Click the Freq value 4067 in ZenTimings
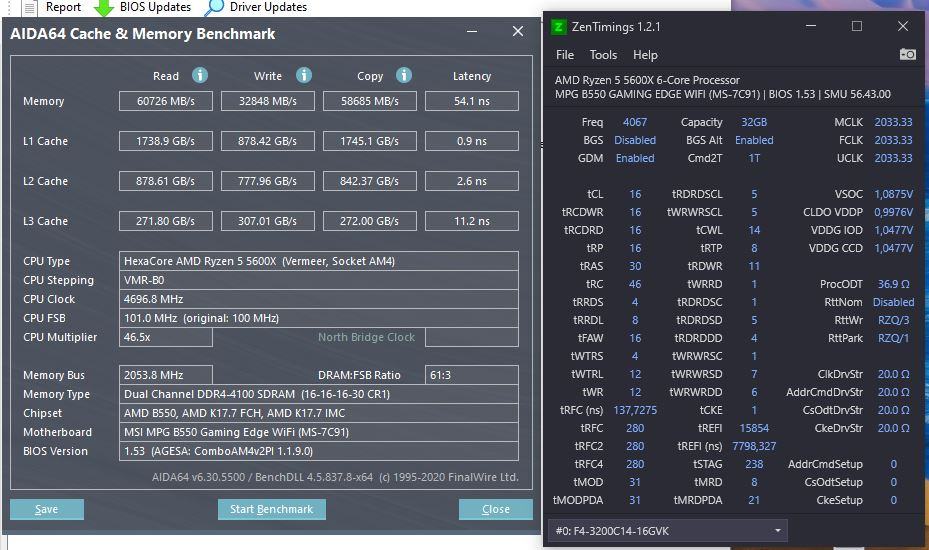929x550 pixels. (635, 122)
